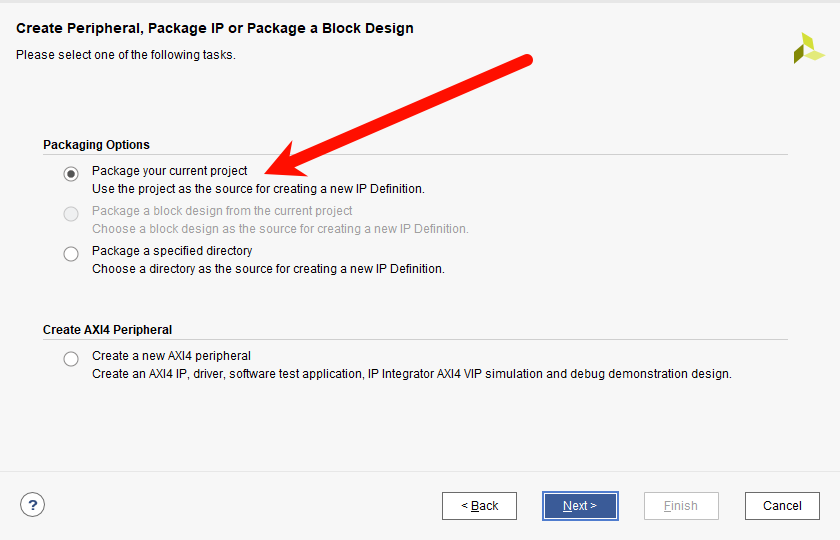Click the Create AXI4 Peripheral section heading
The width and height of the screenshot is (840, 540).
pos(107,329)
